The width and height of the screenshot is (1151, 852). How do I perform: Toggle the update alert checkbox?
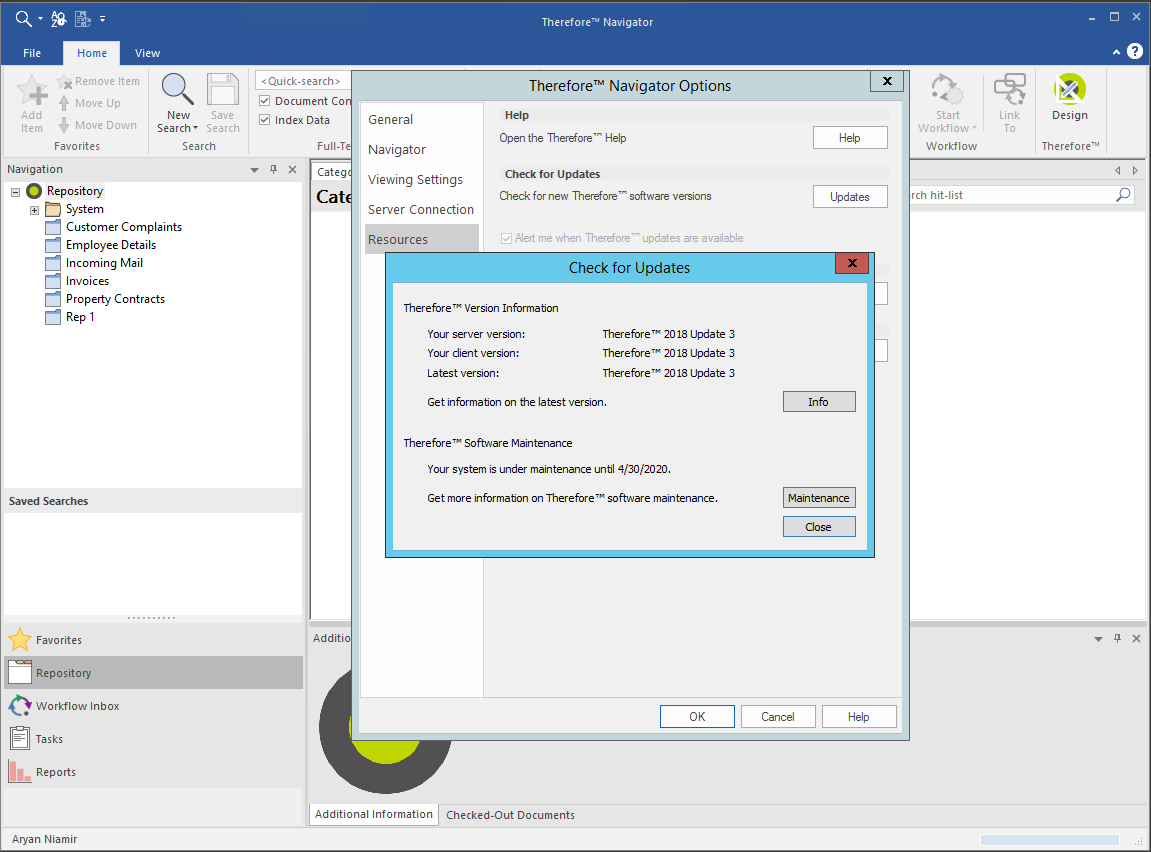click(506, 238)
